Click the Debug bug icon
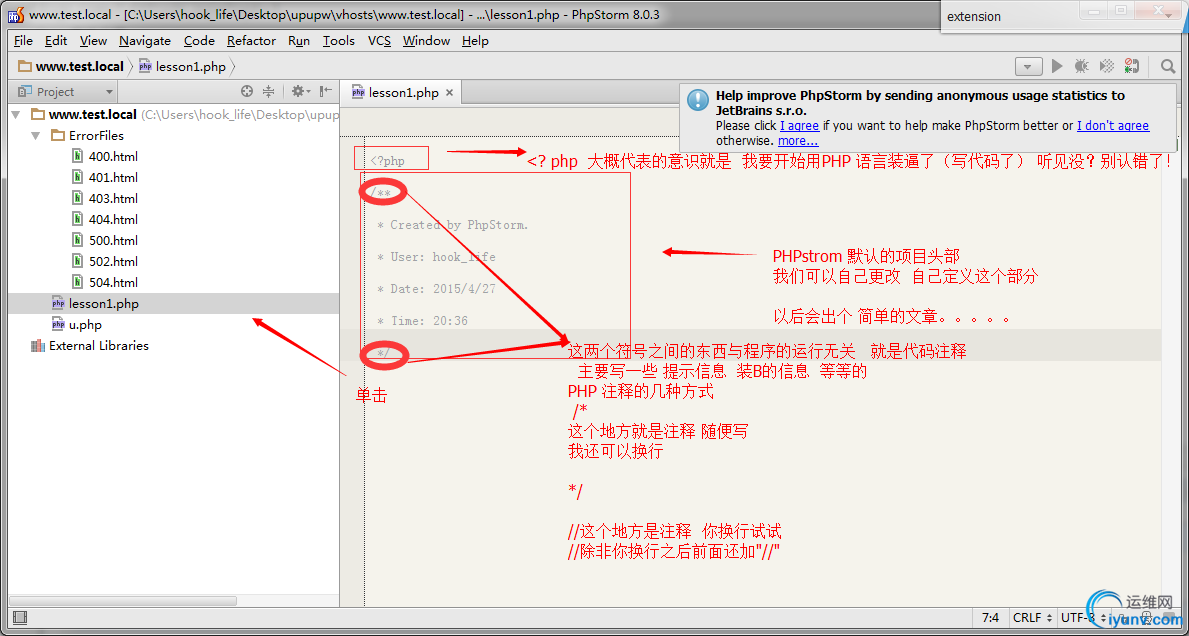1189x636 pixels. 1081,67
